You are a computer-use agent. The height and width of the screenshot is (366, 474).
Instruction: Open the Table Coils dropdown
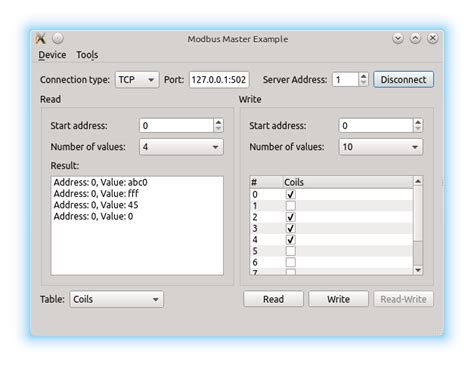116,299
